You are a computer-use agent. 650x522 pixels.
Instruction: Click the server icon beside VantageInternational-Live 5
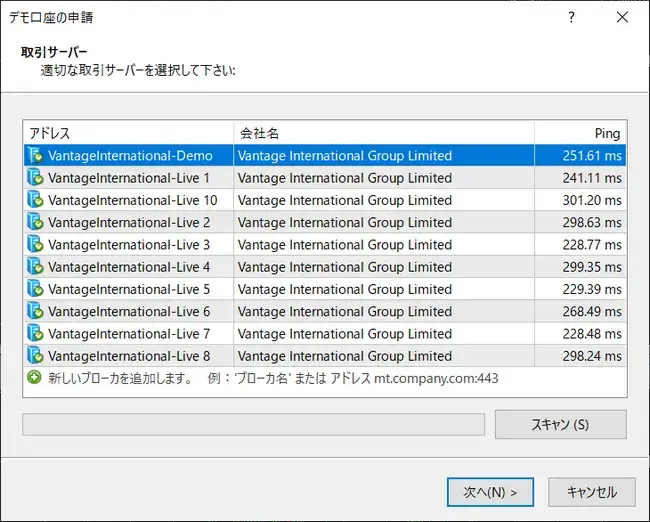click(x=35, y=289)
